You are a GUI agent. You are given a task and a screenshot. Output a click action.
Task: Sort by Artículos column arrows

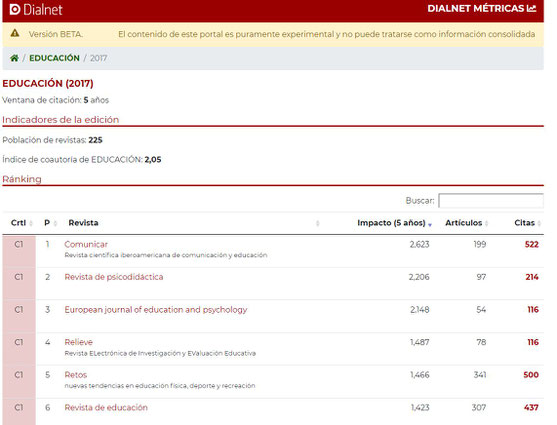(486, 223)
